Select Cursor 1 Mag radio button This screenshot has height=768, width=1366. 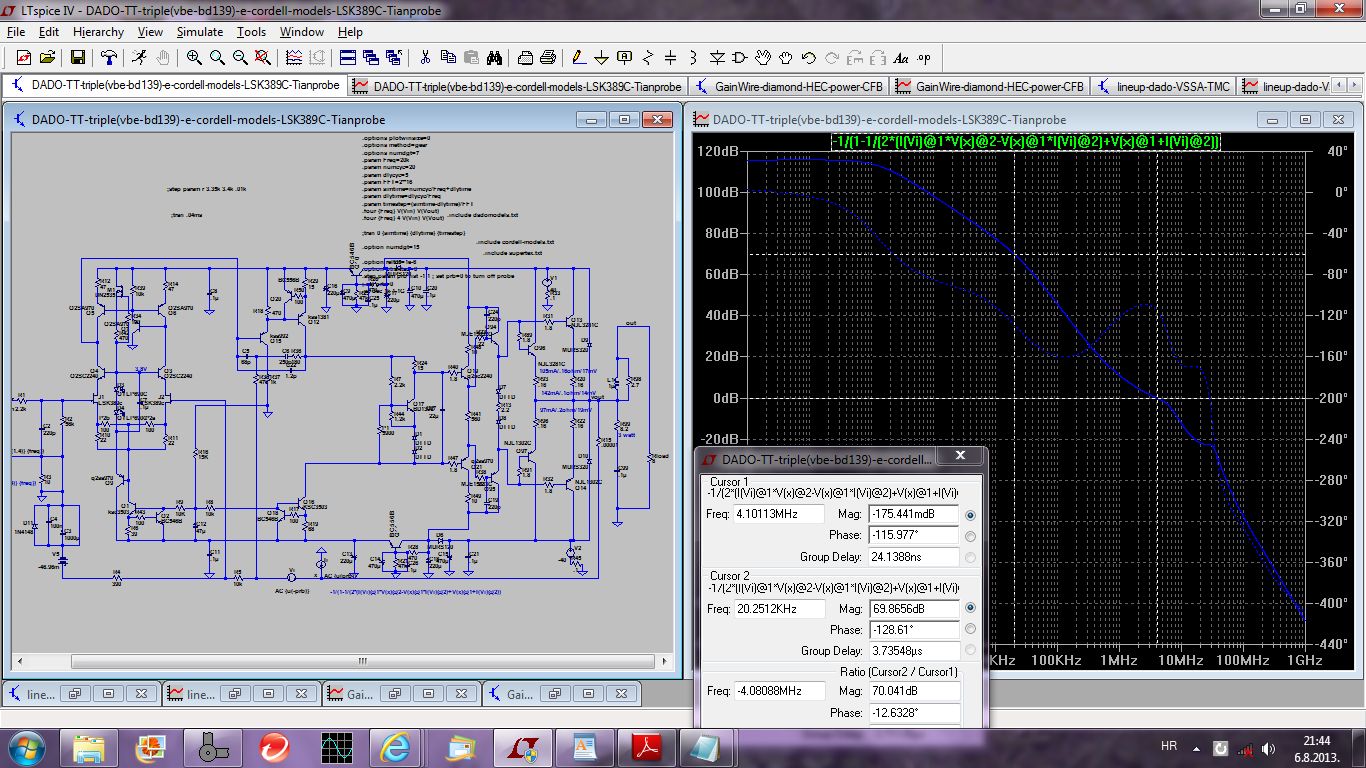pyautogui.click(x=970, y=514)
